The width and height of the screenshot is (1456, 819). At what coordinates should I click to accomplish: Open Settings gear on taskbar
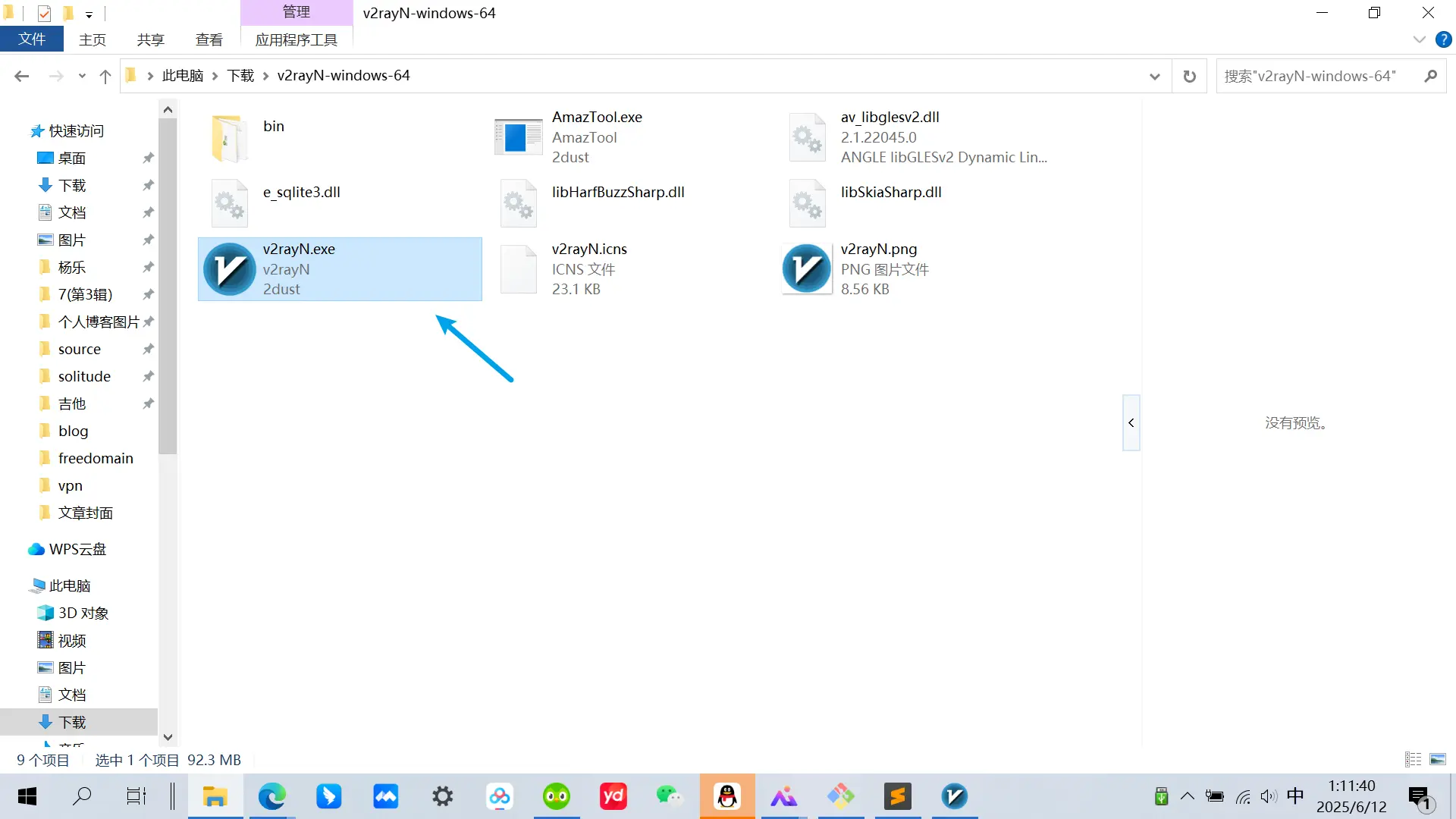[443, 796]
